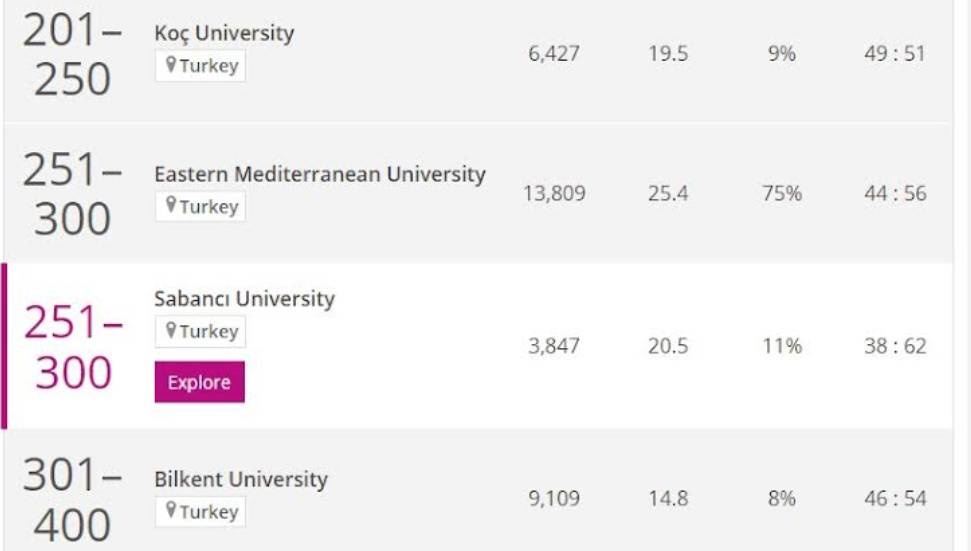This screenshot has height=551, width=971.
Task: Click the 13,809 student count value
Action: point(554,194)
